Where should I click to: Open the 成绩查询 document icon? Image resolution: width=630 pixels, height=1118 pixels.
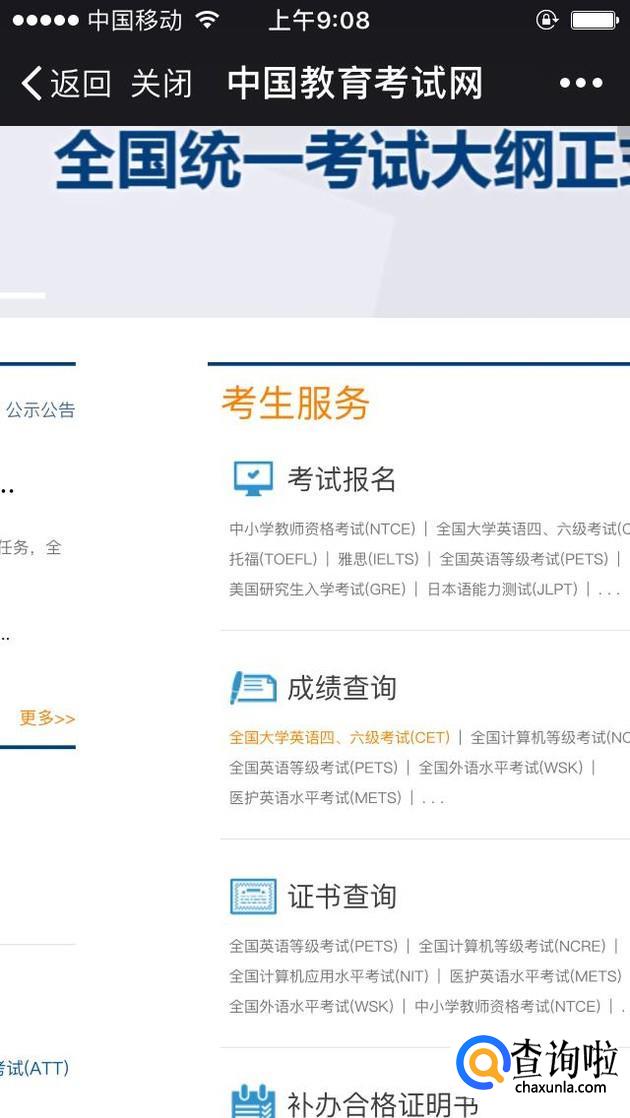coord(253,687)
